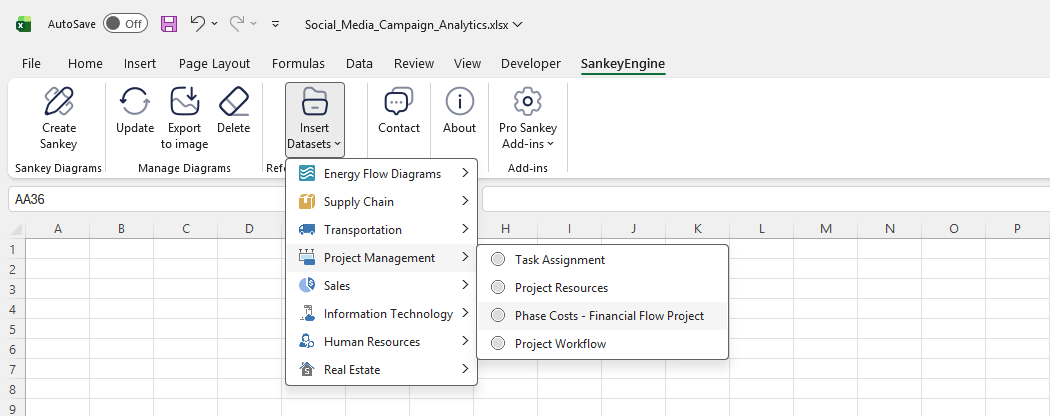The height and width of the screenshot is (416, 1050).
Task: Open the Information Technology menu entry
Action: pyautogui.click(x=382, y=314)
